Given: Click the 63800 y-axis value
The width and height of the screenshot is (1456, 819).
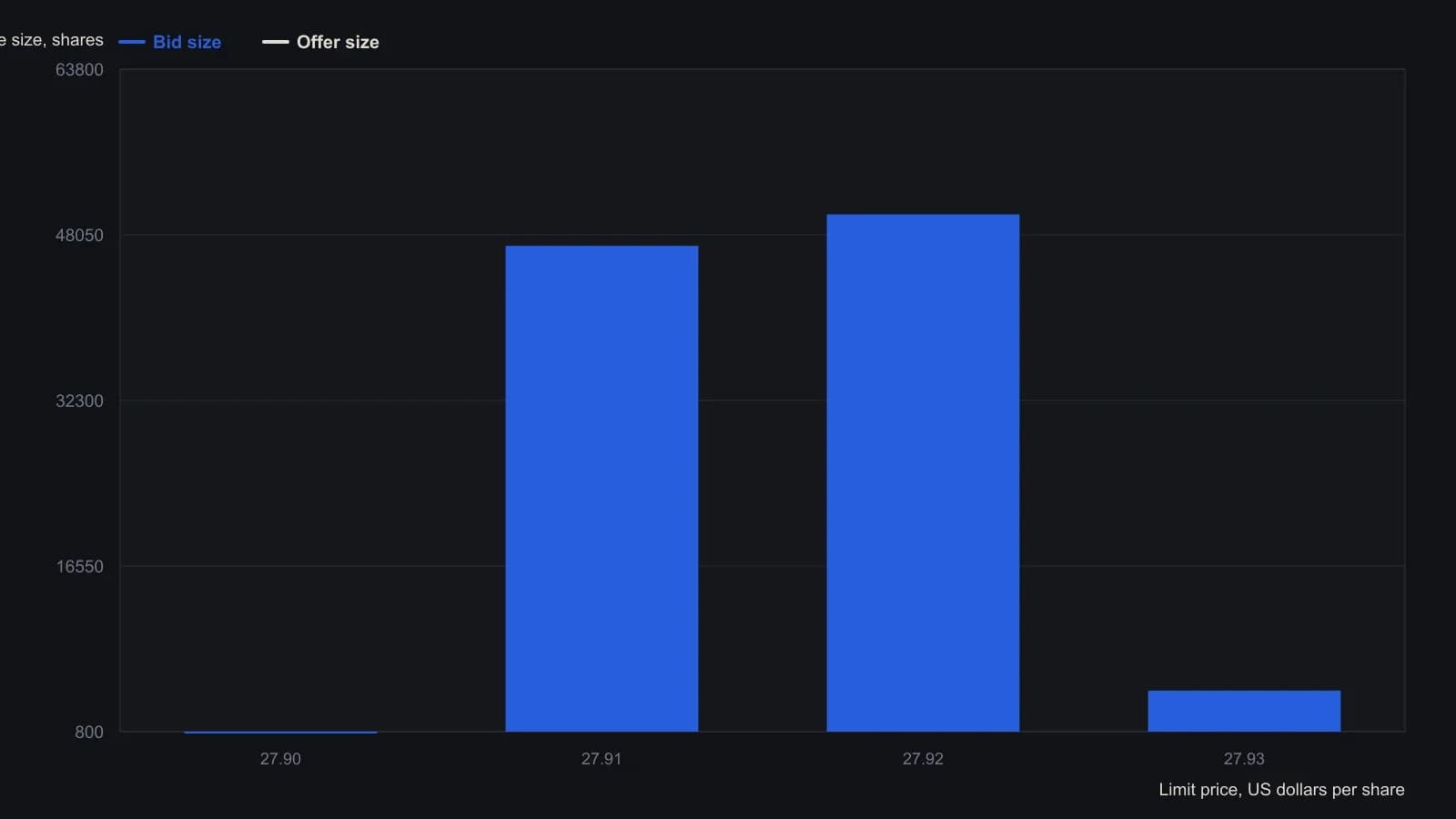Looking at the screenshot, I should pos(79,70).
